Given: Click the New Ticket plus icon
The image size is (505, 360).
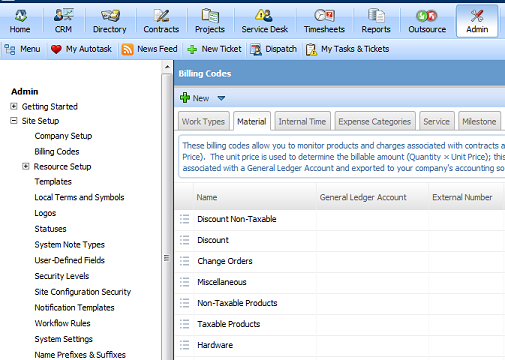Looking at the screenshot, I should (192, 49).
